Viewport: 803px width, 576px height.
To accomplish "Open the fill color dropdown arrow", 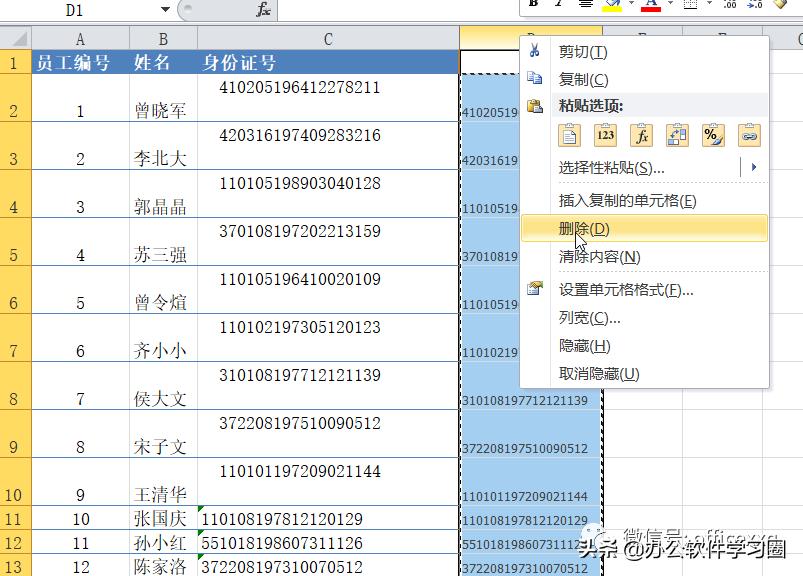I will coord(630,7).
